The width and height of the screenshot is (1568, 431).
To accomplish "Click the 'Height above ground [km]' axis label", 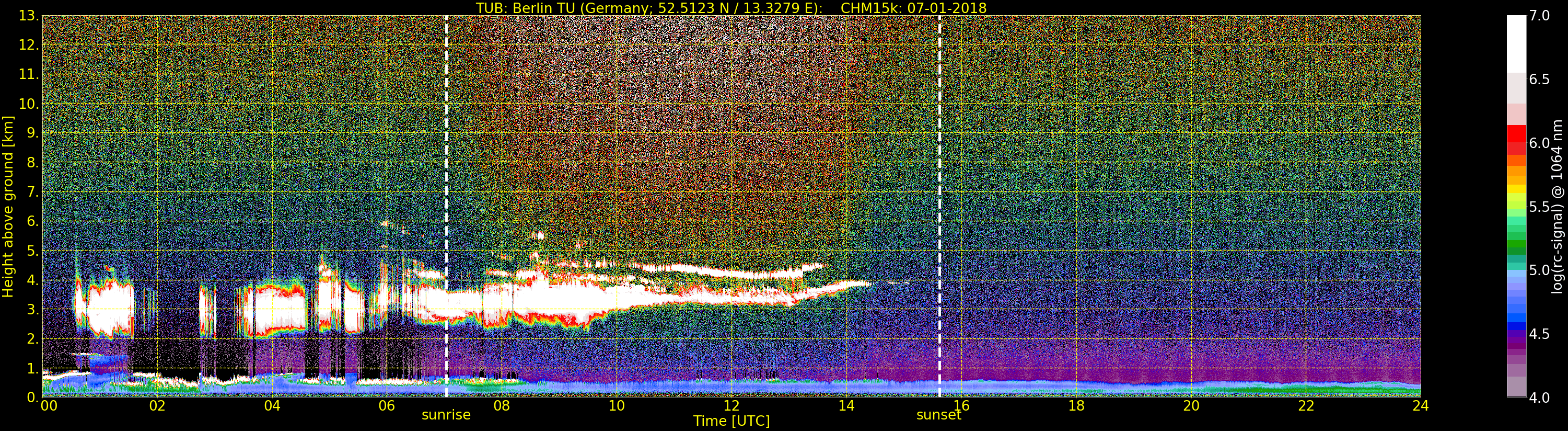I will [x=8, y=207].
